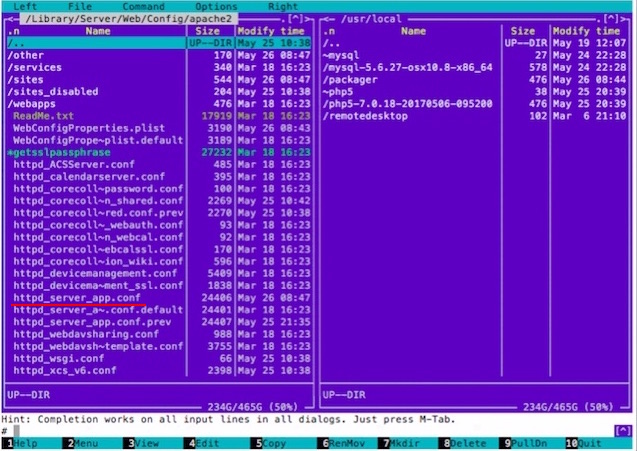
Task: Select ~php5 symlink in right panel
Action: coord(474,92)
